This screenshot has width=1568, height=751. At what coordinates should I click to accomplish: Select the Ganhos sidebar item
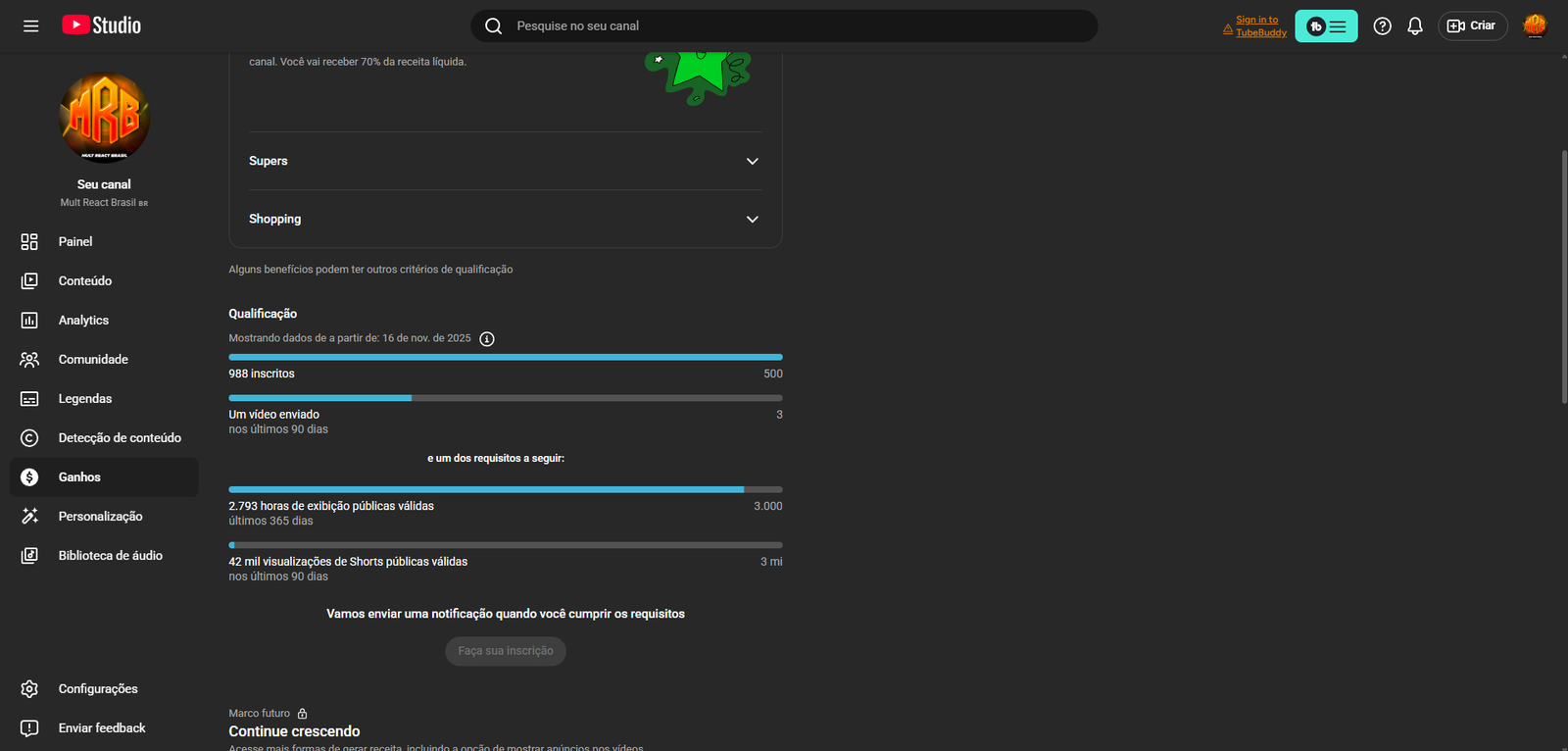click(x=104, y=477)
